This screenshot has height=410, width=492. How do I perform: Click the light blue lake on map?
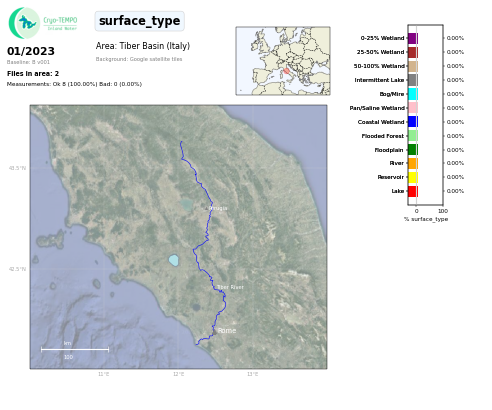(173, 260)
